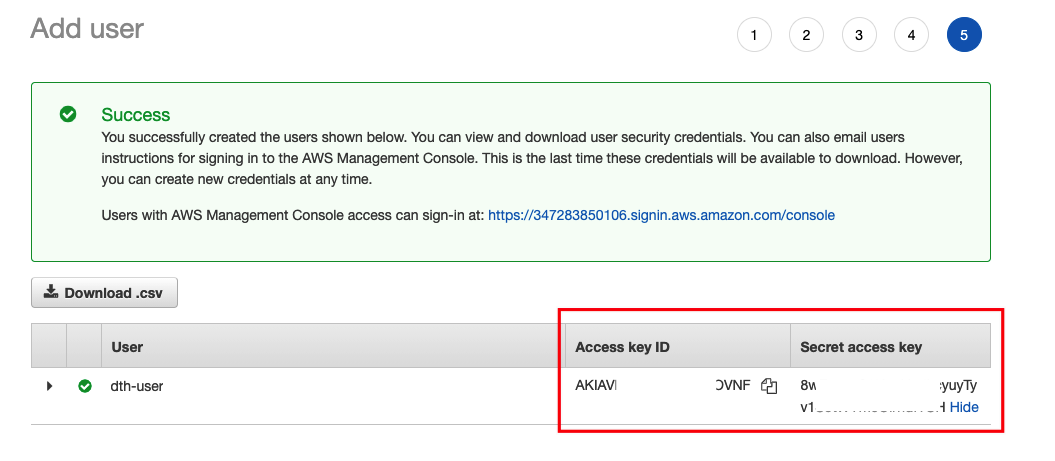Copy the access key ID with the copy icon

click(x=769, y=386)
